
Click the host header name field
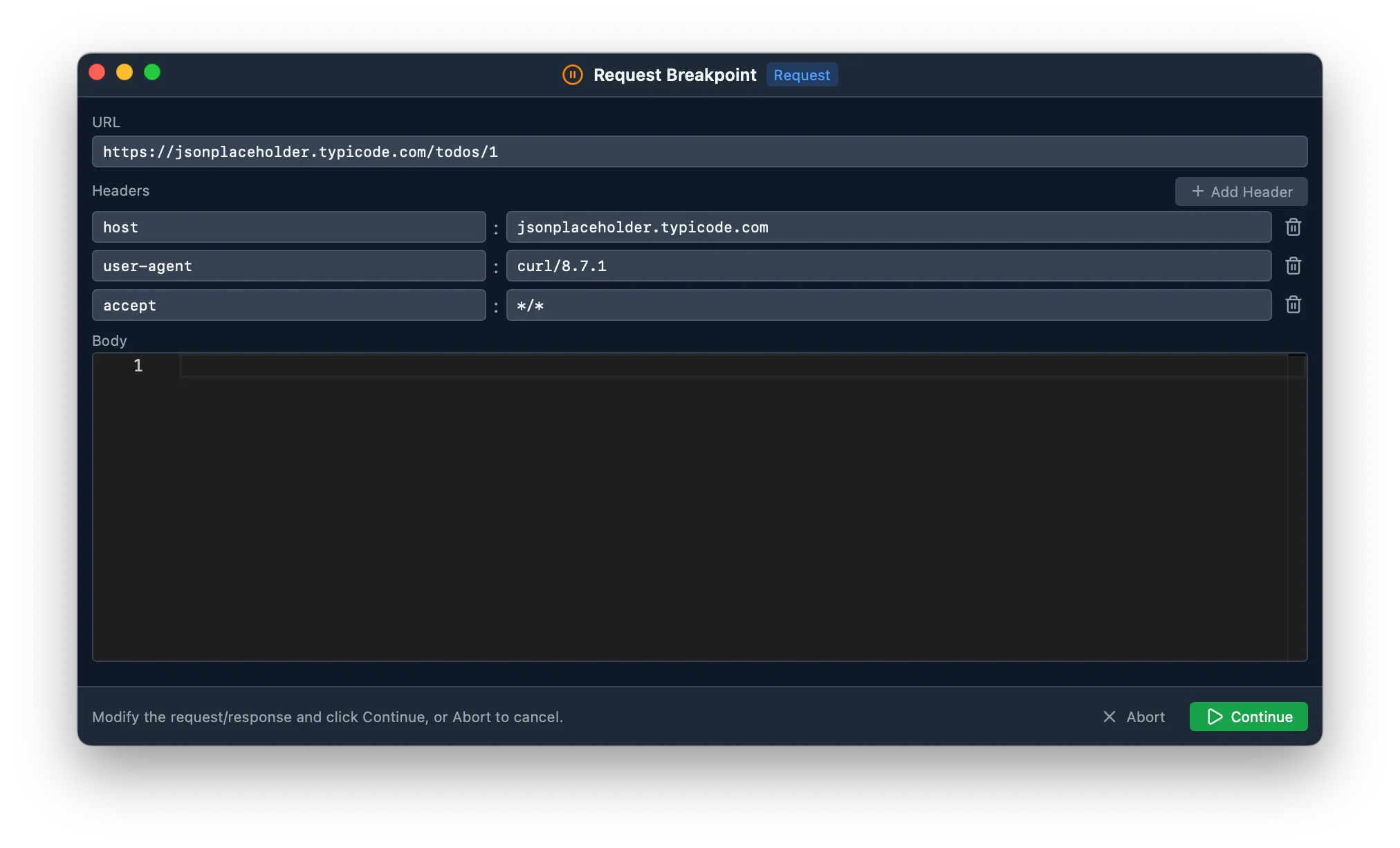[x=288, y=227]
